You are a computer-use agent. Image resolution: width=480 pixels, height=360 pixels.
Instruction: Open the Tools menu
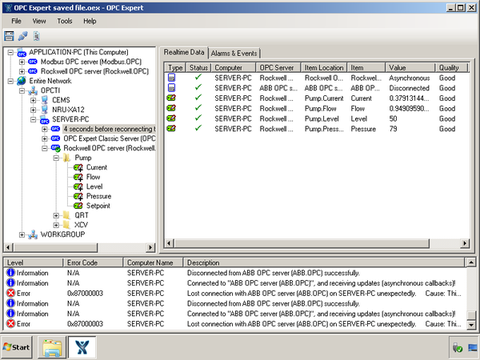[65, 21]
